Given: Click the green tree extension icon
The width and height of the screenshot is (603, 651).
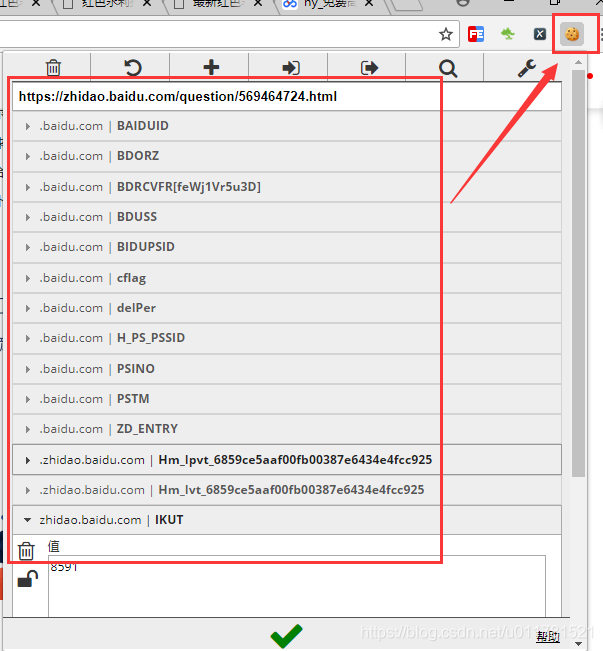Looking at the screenshot, I should tap(507, 34).
